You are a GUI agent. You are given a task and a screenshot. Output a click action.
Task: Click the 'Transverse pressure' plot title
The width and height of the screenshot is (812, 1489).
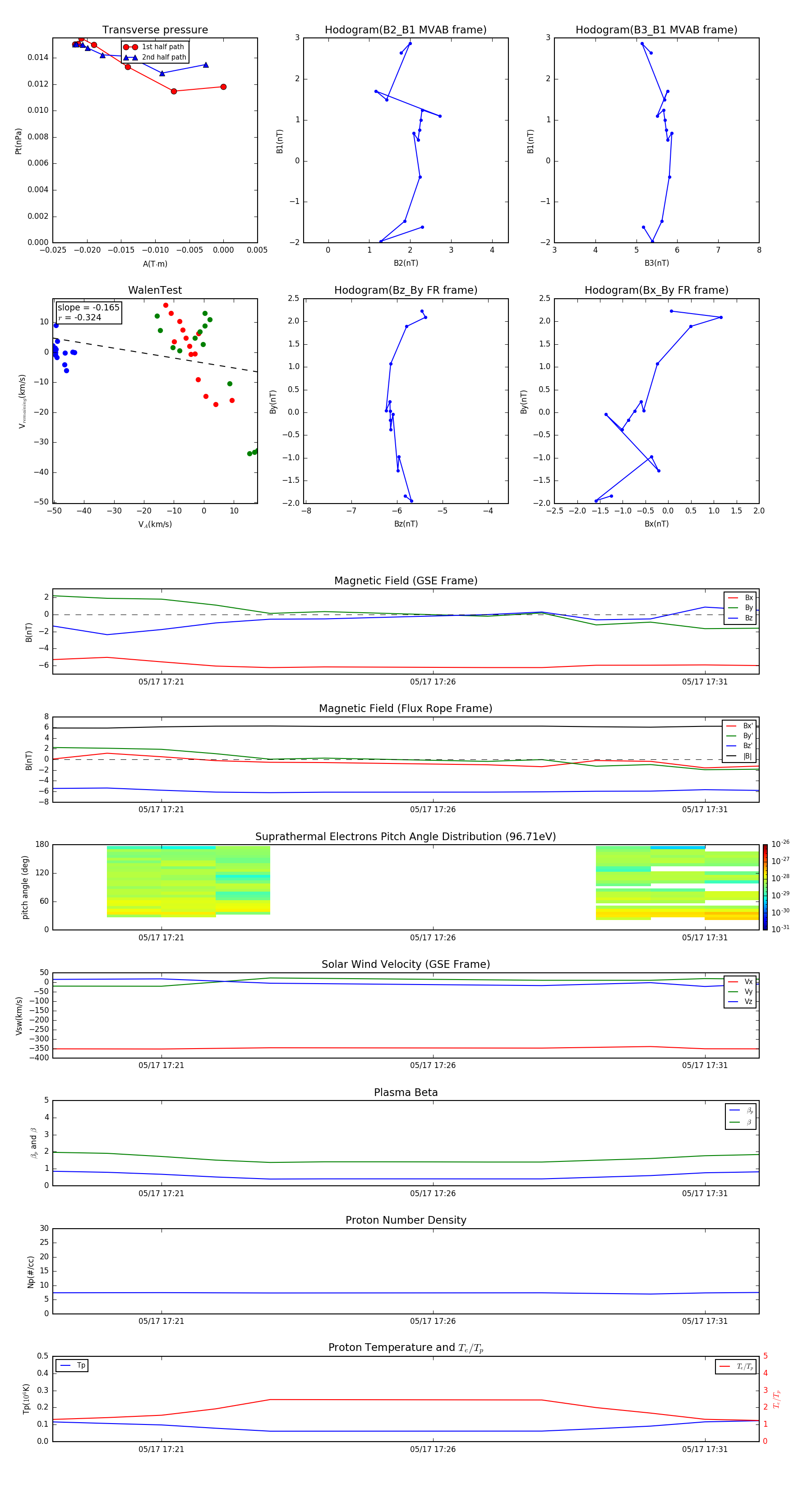point(155,30)
